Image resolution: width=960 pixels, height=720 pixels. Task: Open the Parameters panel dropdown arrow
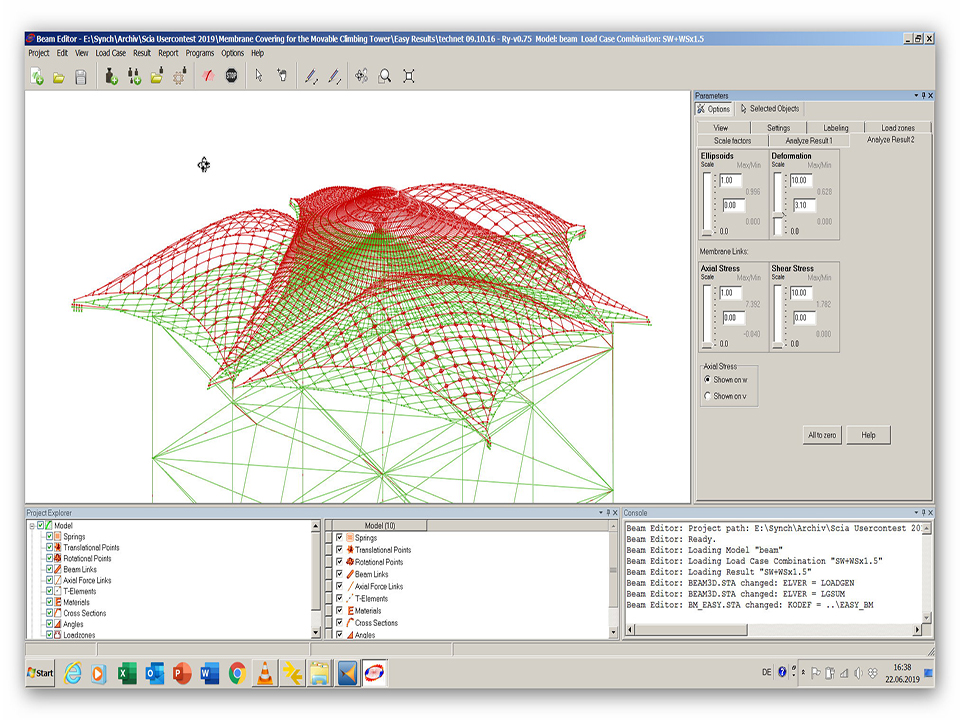[915, 96]
